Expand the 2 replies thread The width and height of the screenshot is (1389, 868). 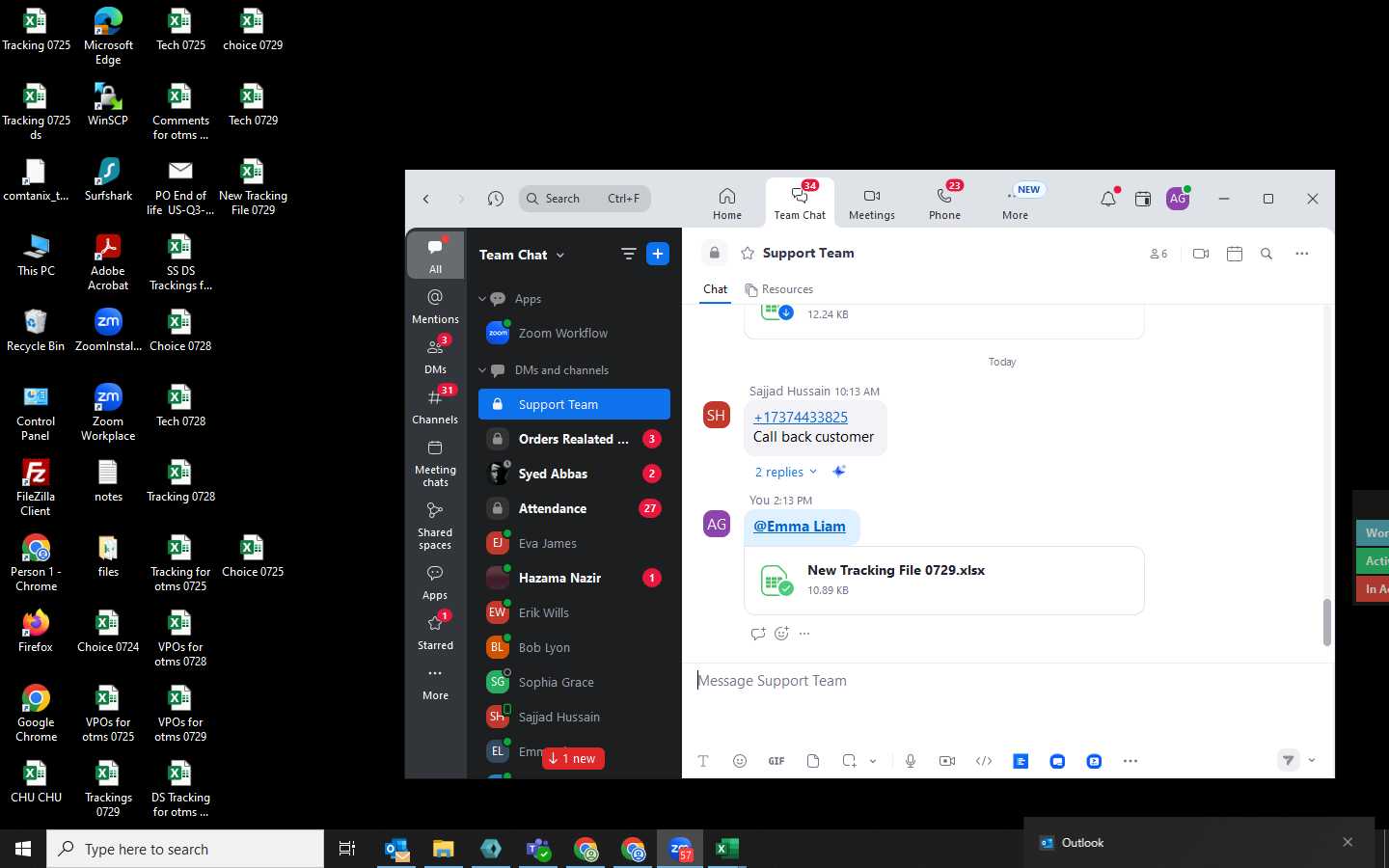point(785,472)
